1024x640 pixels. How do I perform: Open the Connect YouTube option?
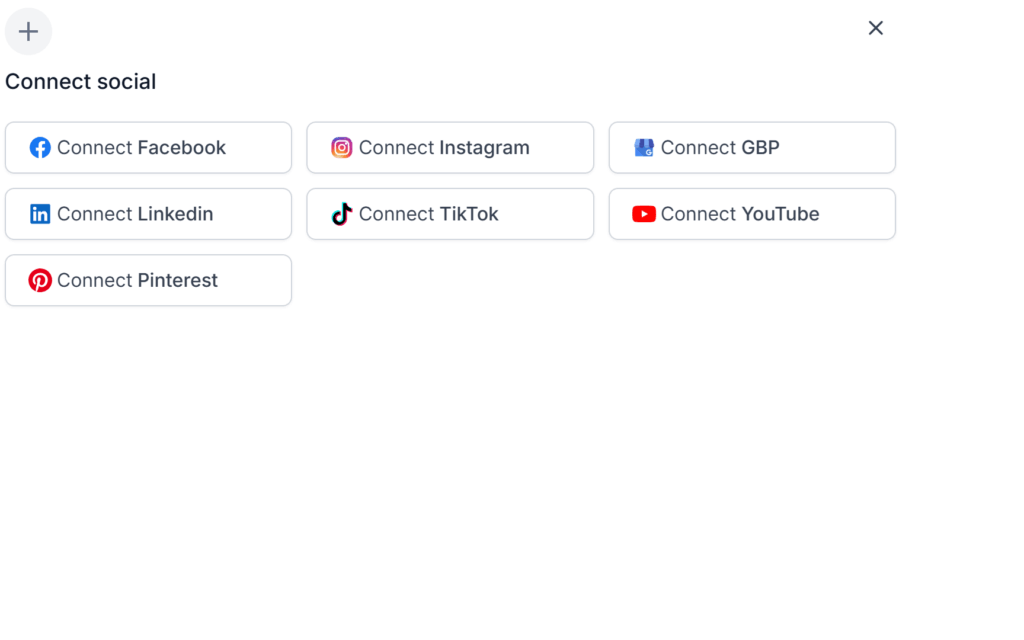pyautogui.click(x=752, y=214)
